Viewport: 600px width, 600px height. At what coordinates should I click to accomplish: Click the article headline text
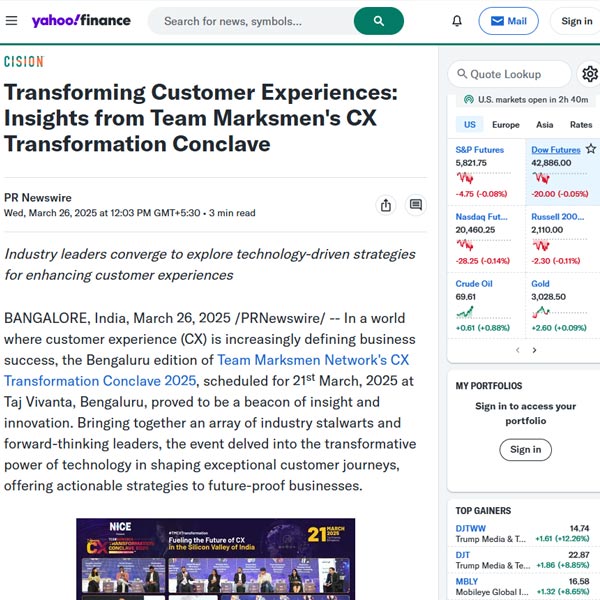[201, 118]
